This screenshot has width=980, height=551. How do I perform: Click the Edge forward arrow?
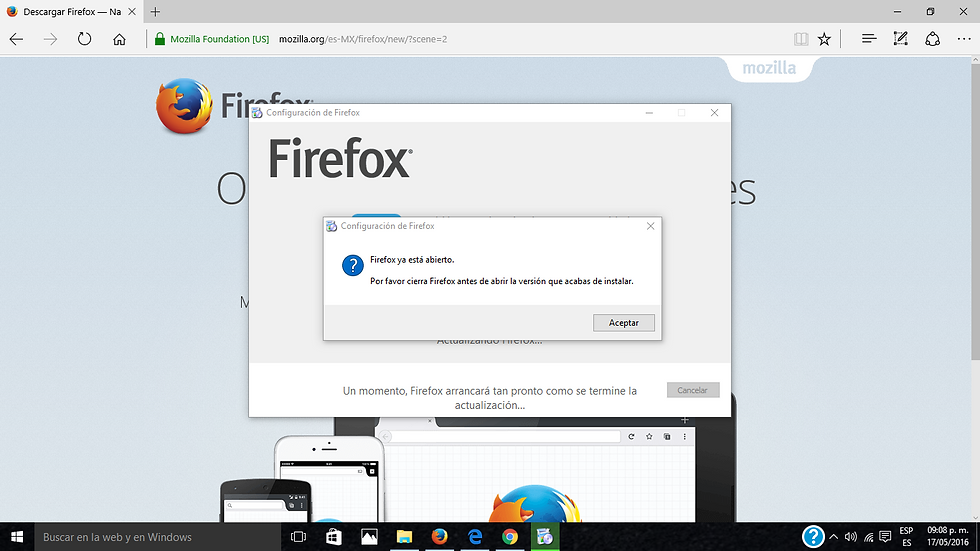click(50, 39)
